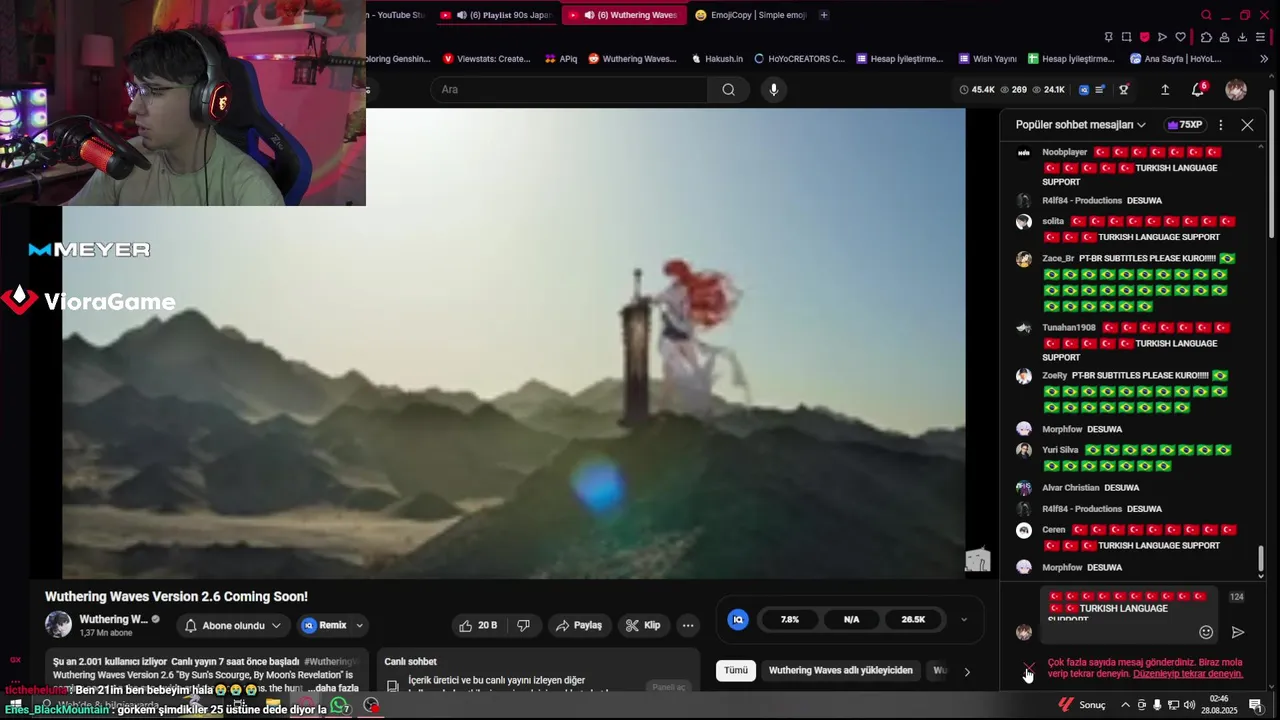The height and width of the screenshot is (720, 1280).
Task: Switch to the Playlist 90s Japan tab
Action: click(497, 15)
